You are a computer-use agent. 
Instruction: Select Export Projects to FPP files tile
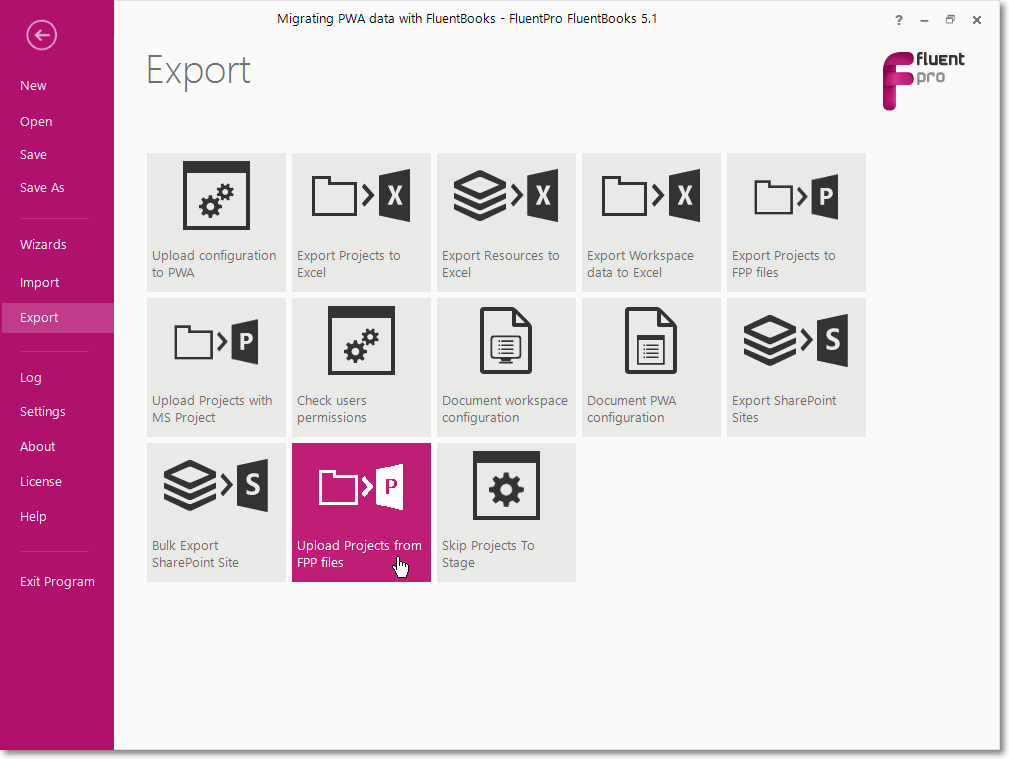tap(796, 222)
